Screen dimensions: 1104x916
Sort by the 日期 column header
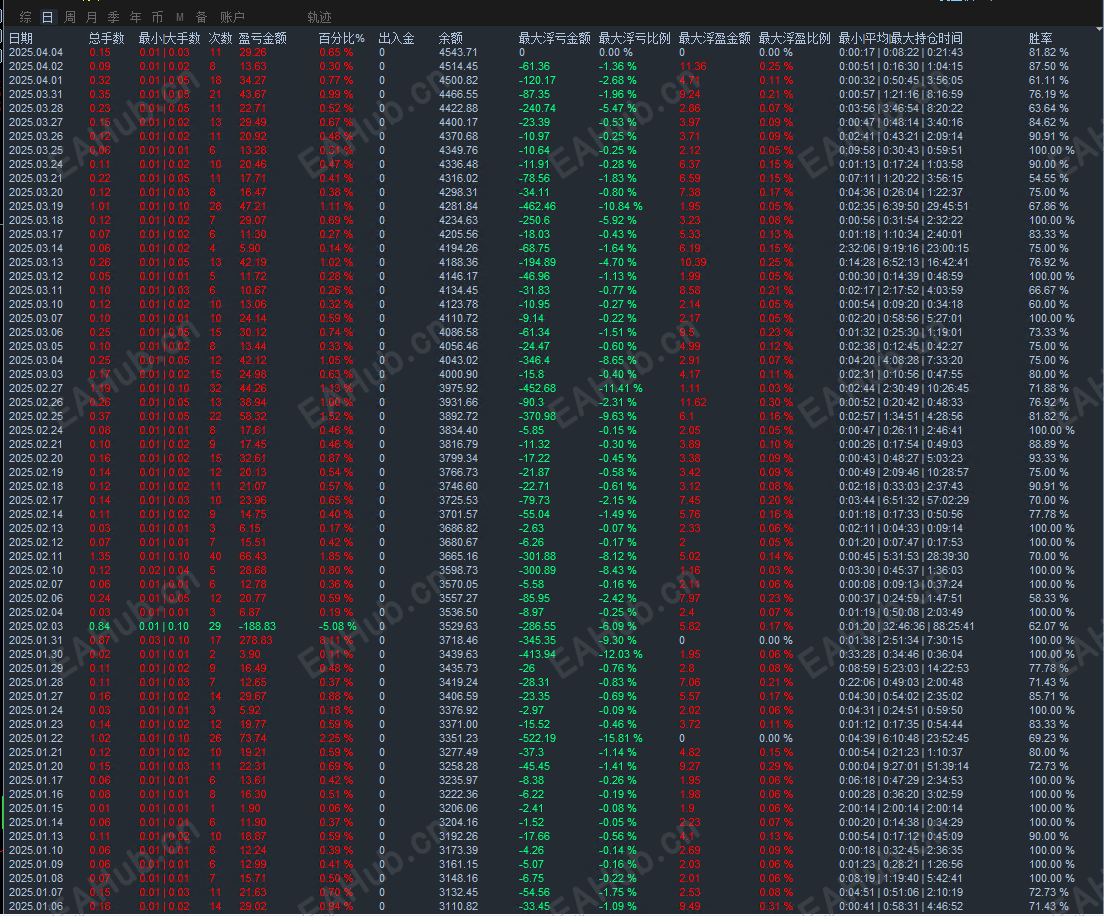click(x=21, y=38)
